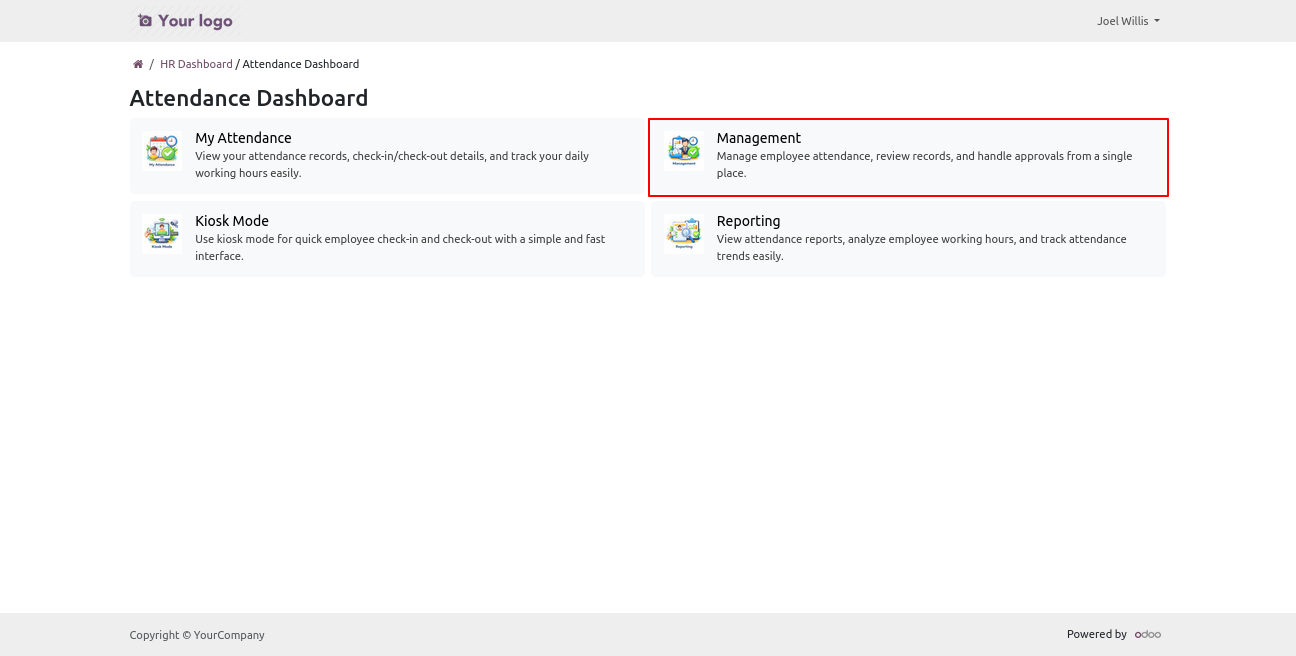Click the Attendance Dashboard page heading
Viewport: 1296px width, 656px height.
pyautogui.click(x=249, y=98)
